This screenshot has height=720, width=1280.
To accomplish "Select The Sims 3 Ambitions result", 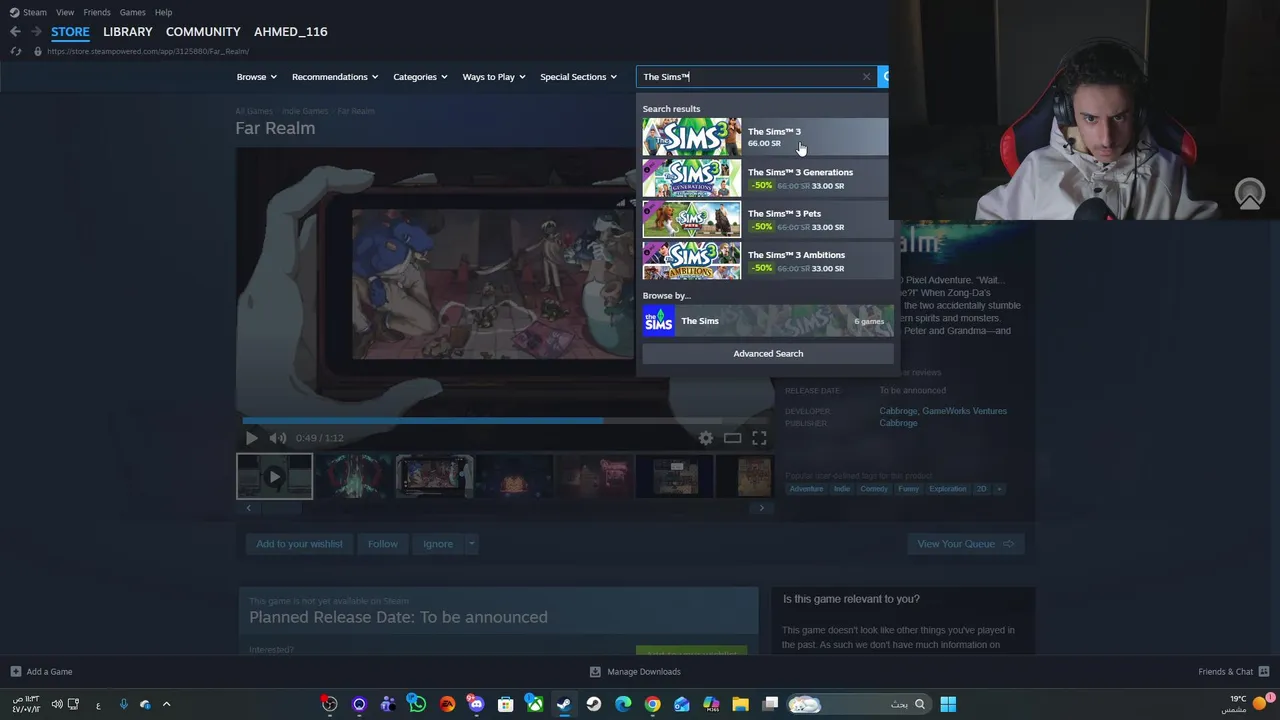I will coord(768,261).
